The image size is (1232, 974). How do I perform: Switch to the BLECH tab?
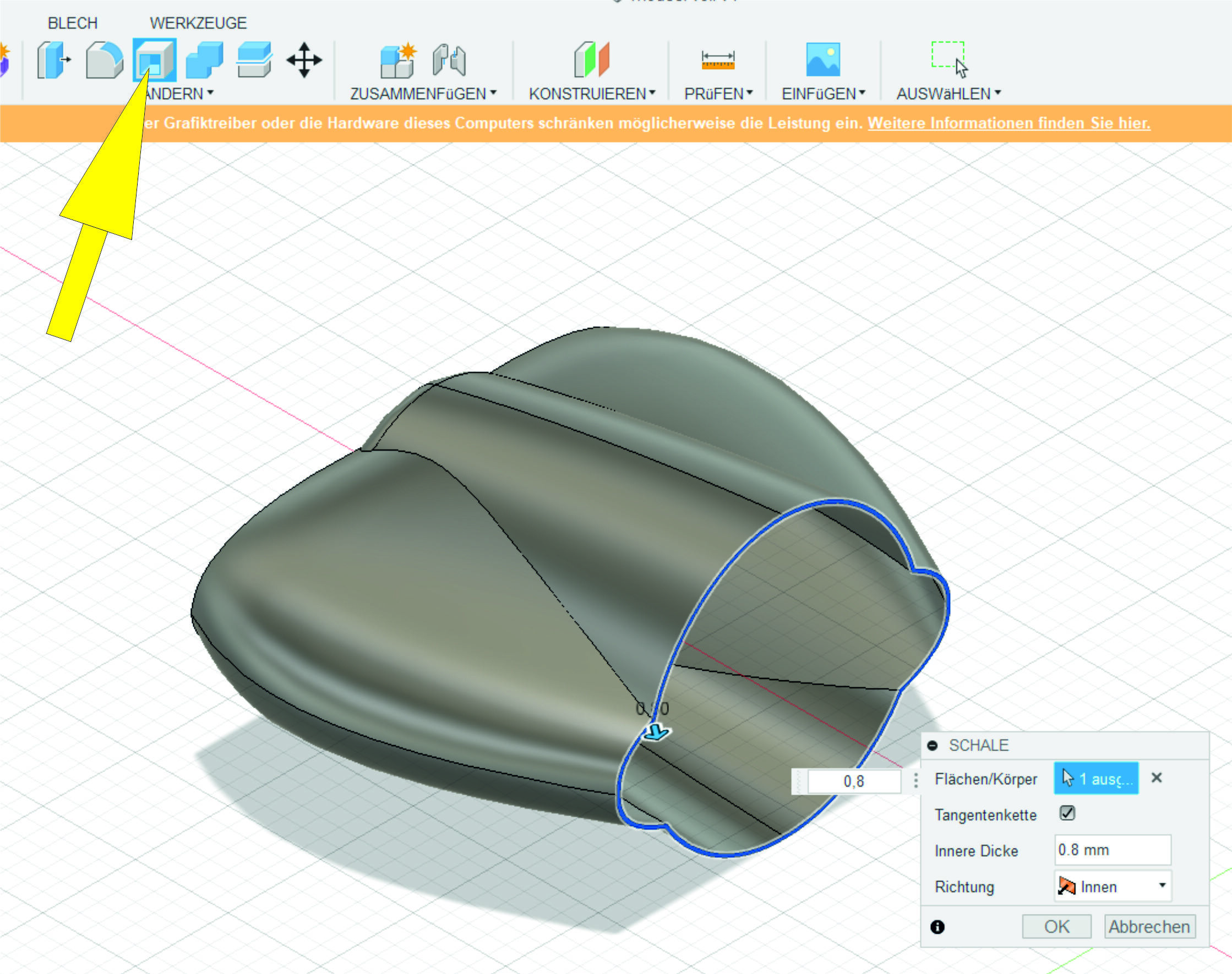click(x=73, y=23)
